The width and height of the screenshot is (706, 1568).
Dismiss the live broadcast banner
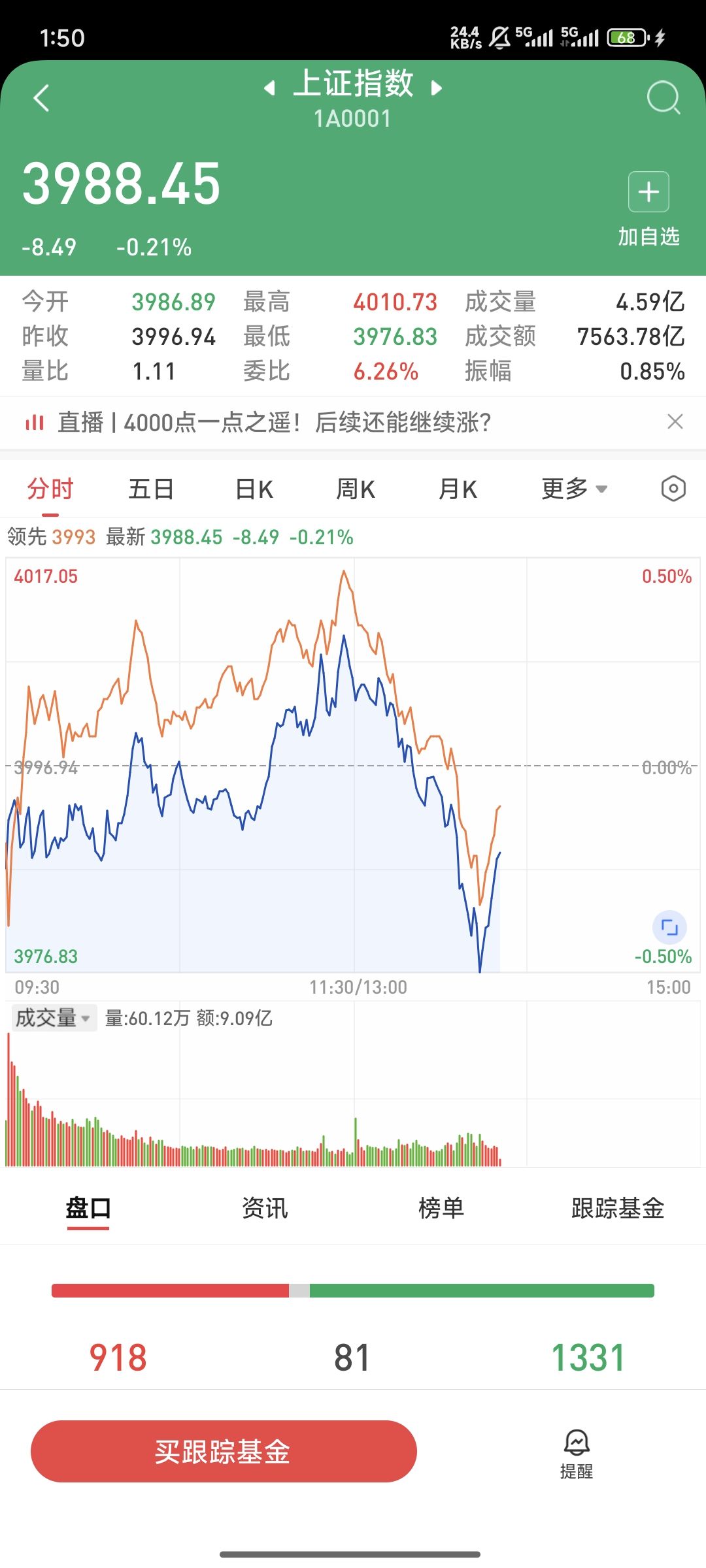coord(675,422)
